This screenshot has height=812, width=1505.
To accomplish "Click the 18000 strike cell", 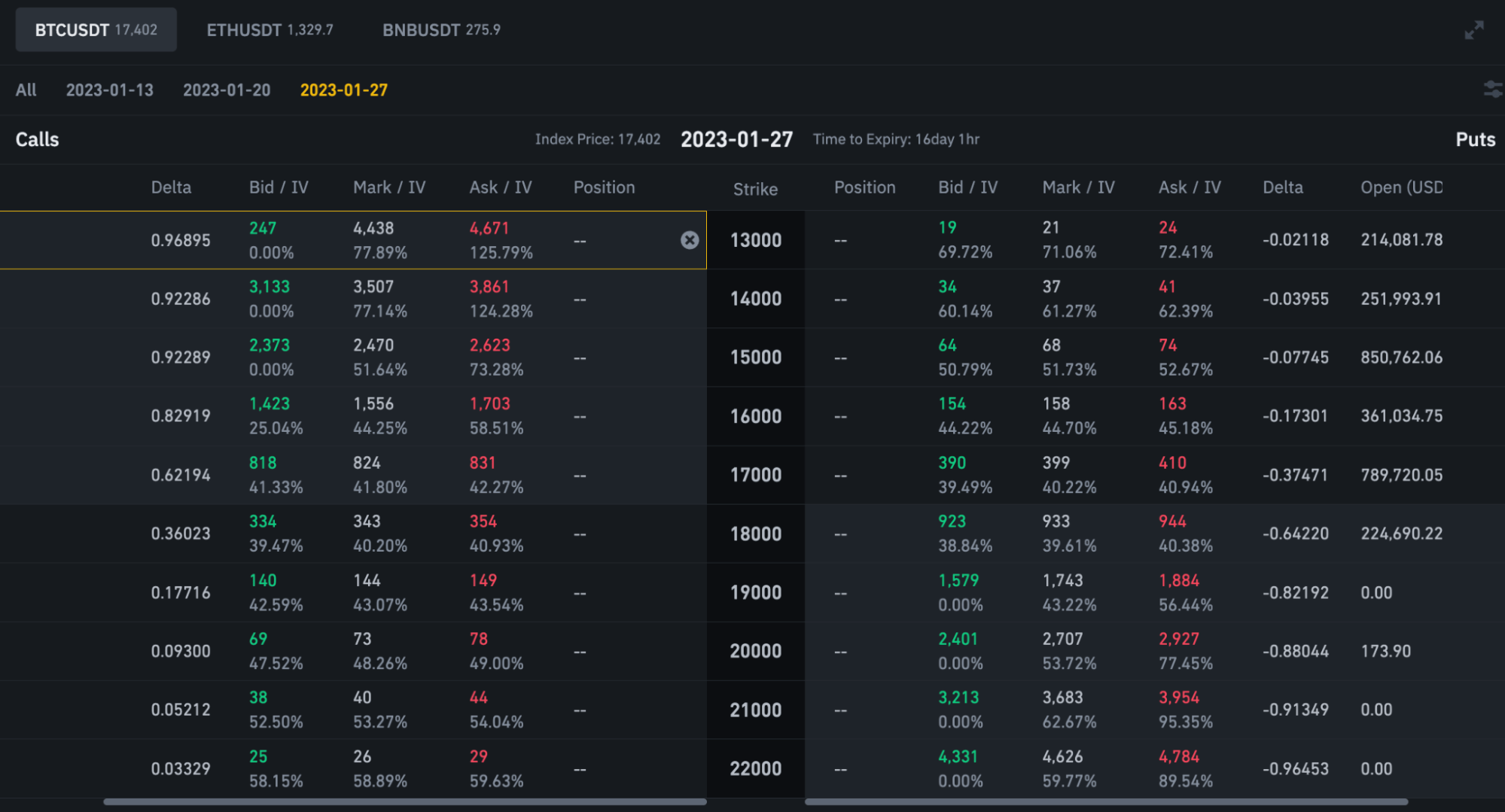I will pyautogui.click(x=756, y=534).
